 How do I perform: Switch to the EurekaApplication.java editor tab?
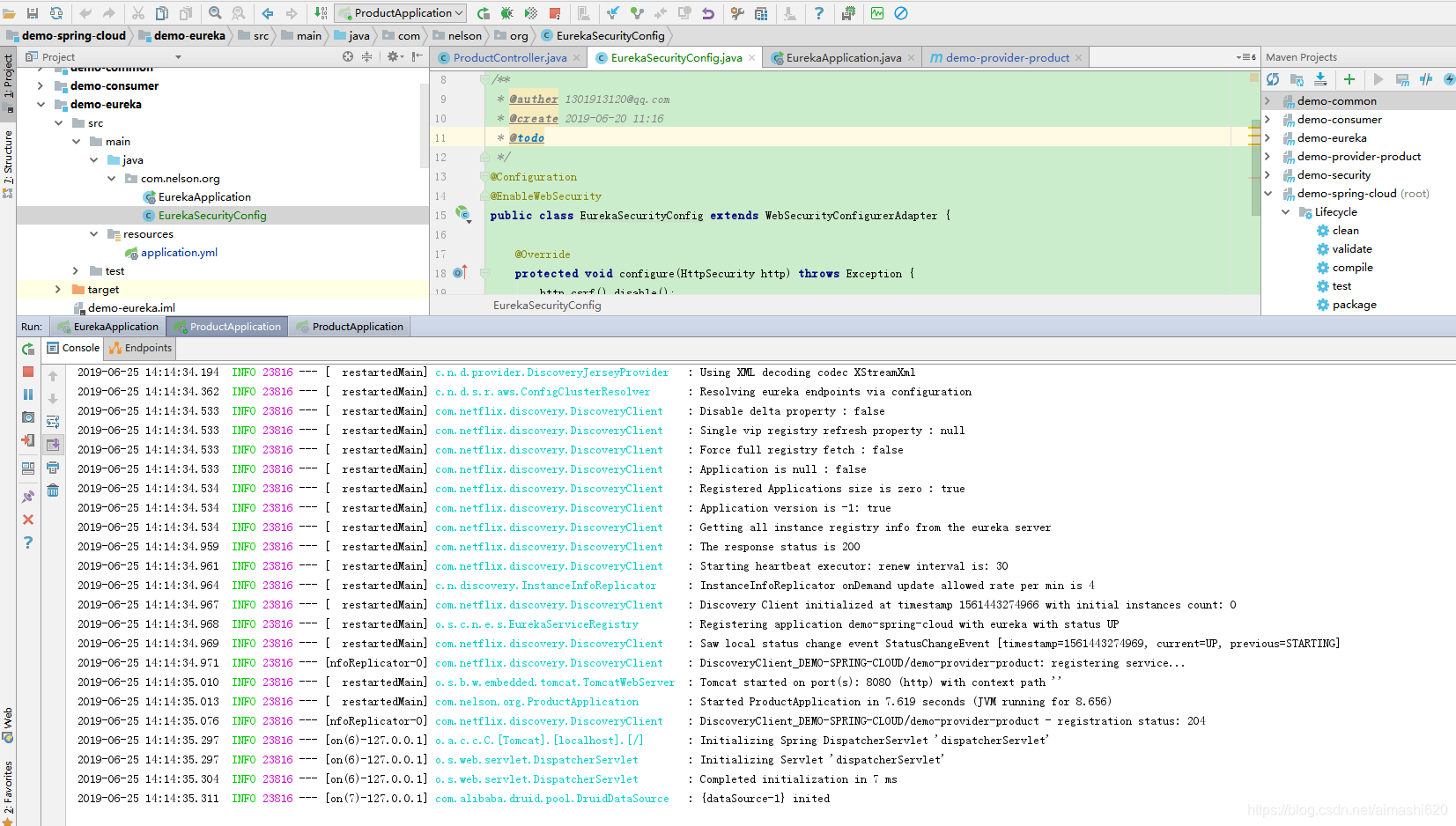[844, 57]
